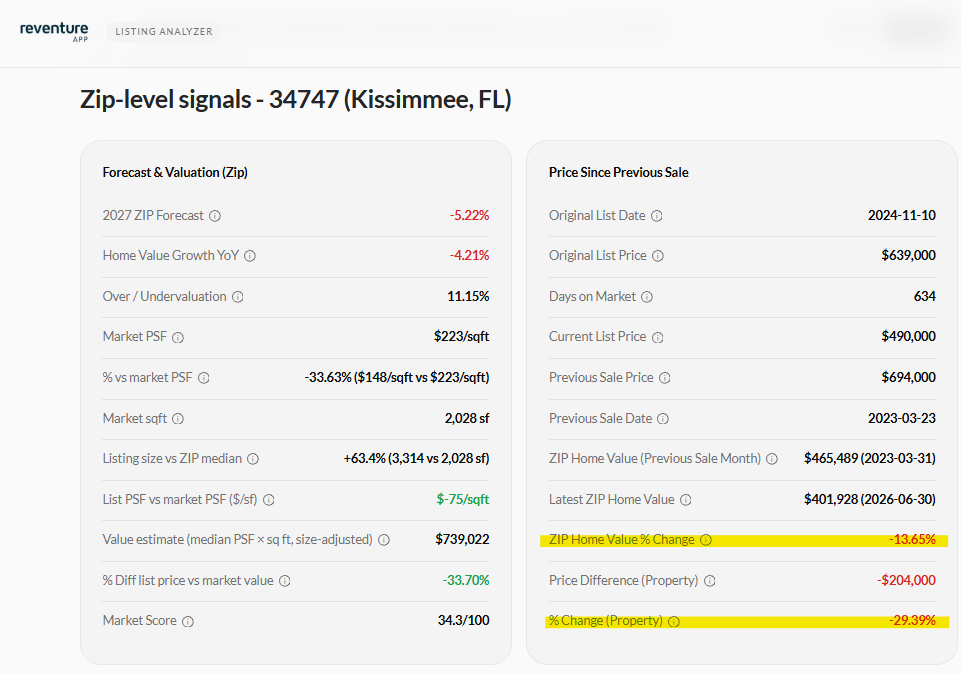Click % Diff list price vs market value info icon
Viewport: 961px width, 674px height.
coord(284,581)
